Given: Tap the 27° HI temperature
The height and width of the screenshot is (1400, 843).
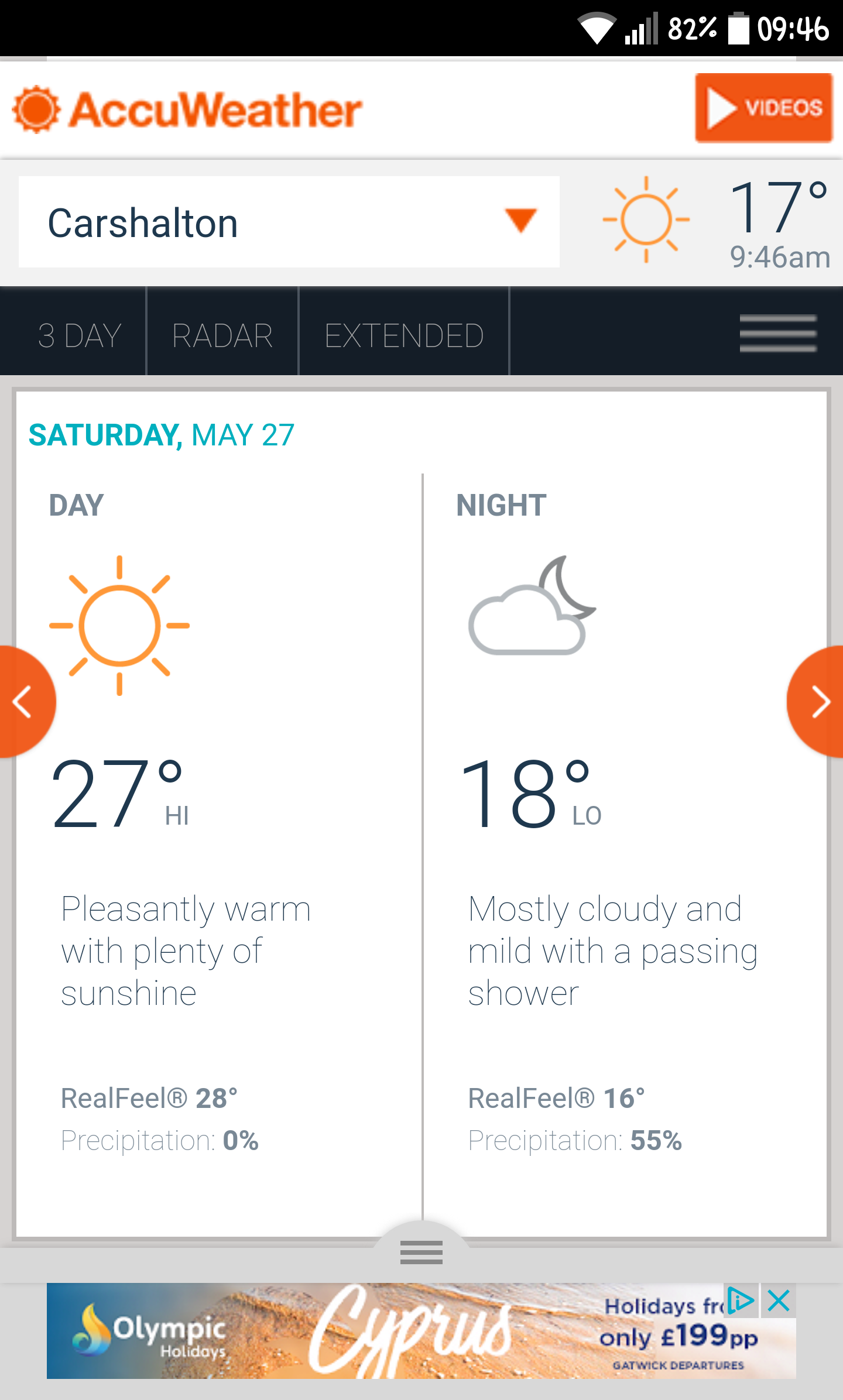Looking at the screenshot, I should (120, 794).
